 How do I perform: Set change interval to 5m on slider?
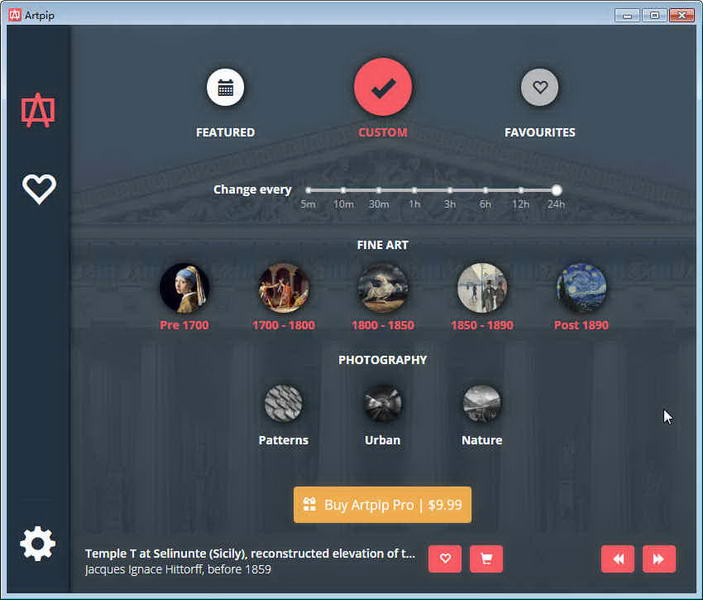308,190
